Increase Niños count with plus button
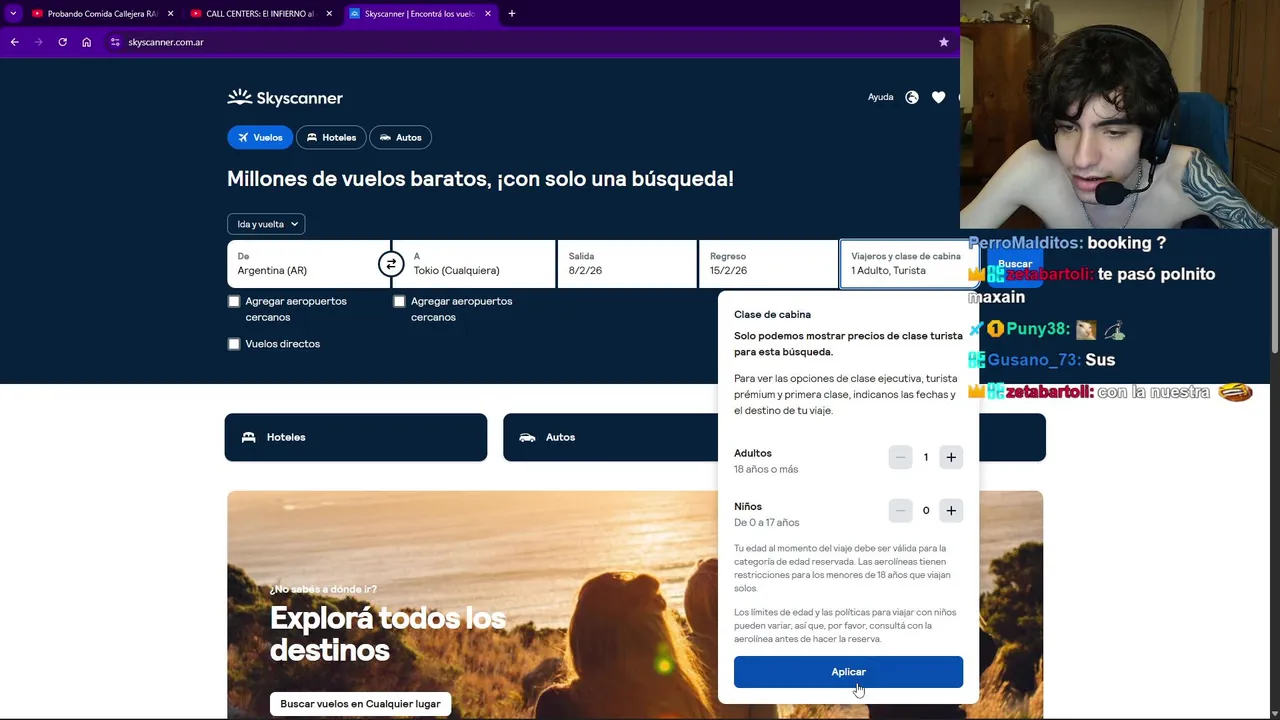The height and width of the screenshot is (720, 1280). pos(951,510)
